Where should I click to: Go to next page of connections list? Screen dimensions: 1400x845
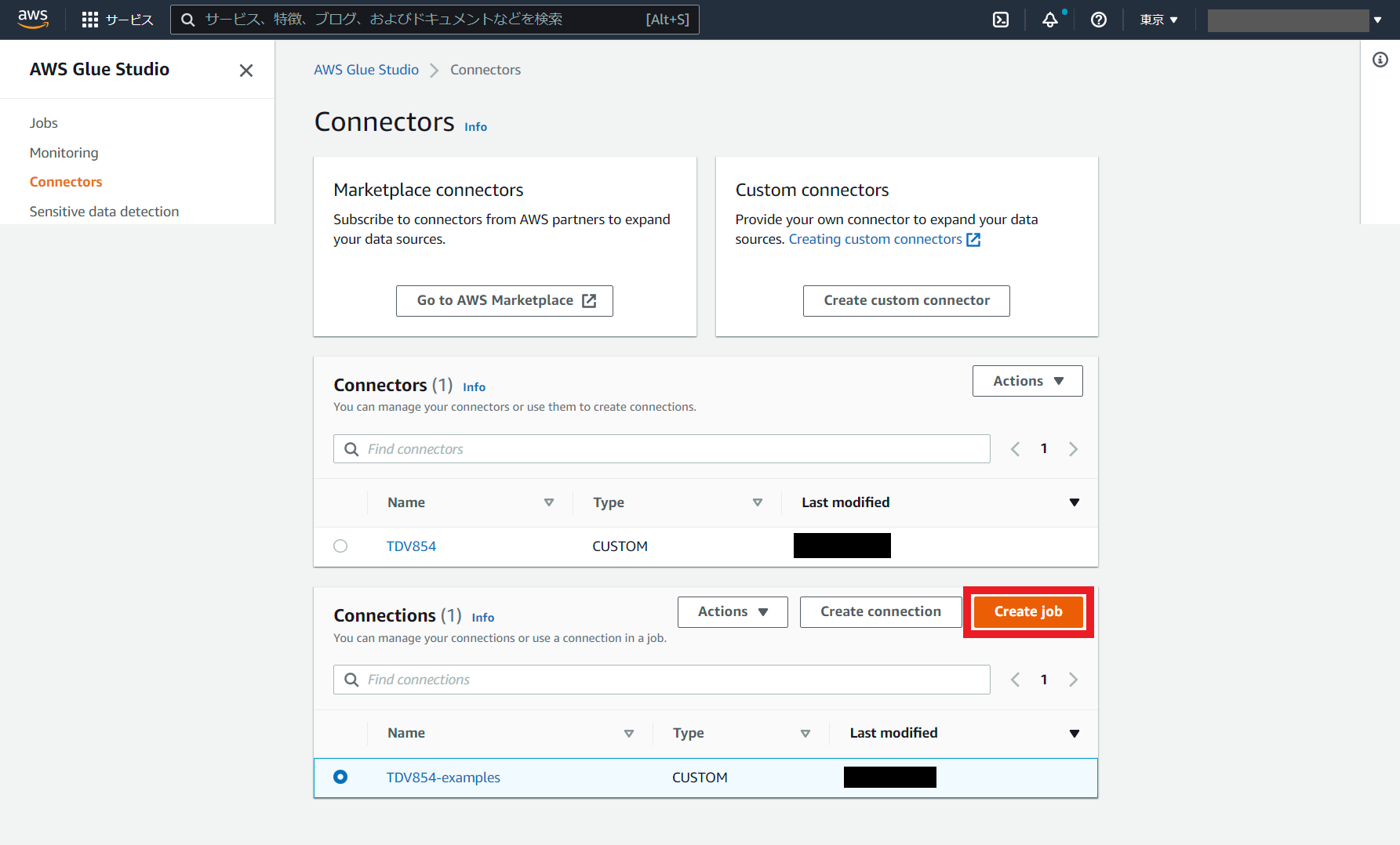1073,680
